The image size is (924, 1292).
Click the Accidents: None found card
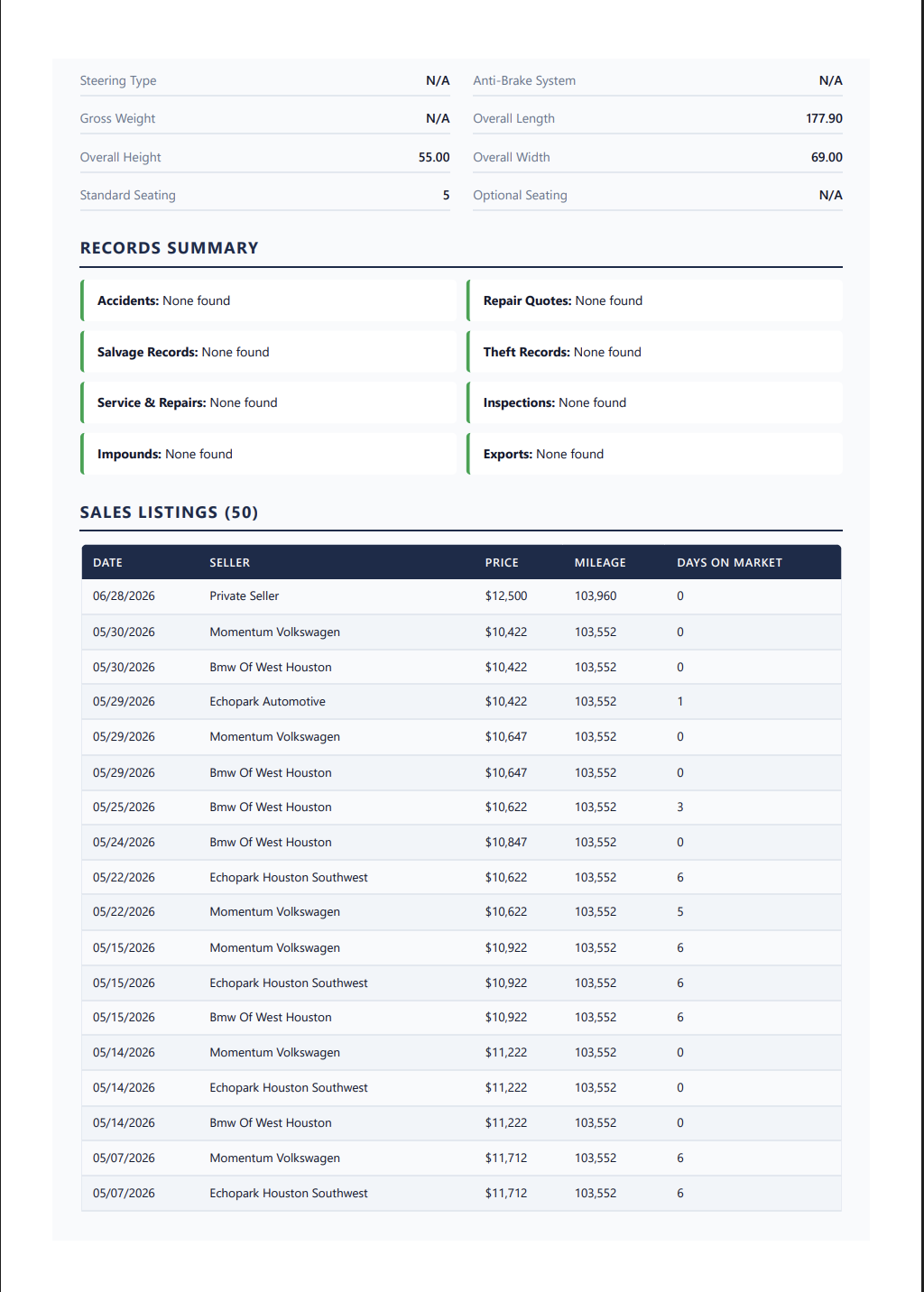click(x=269, y=300)
